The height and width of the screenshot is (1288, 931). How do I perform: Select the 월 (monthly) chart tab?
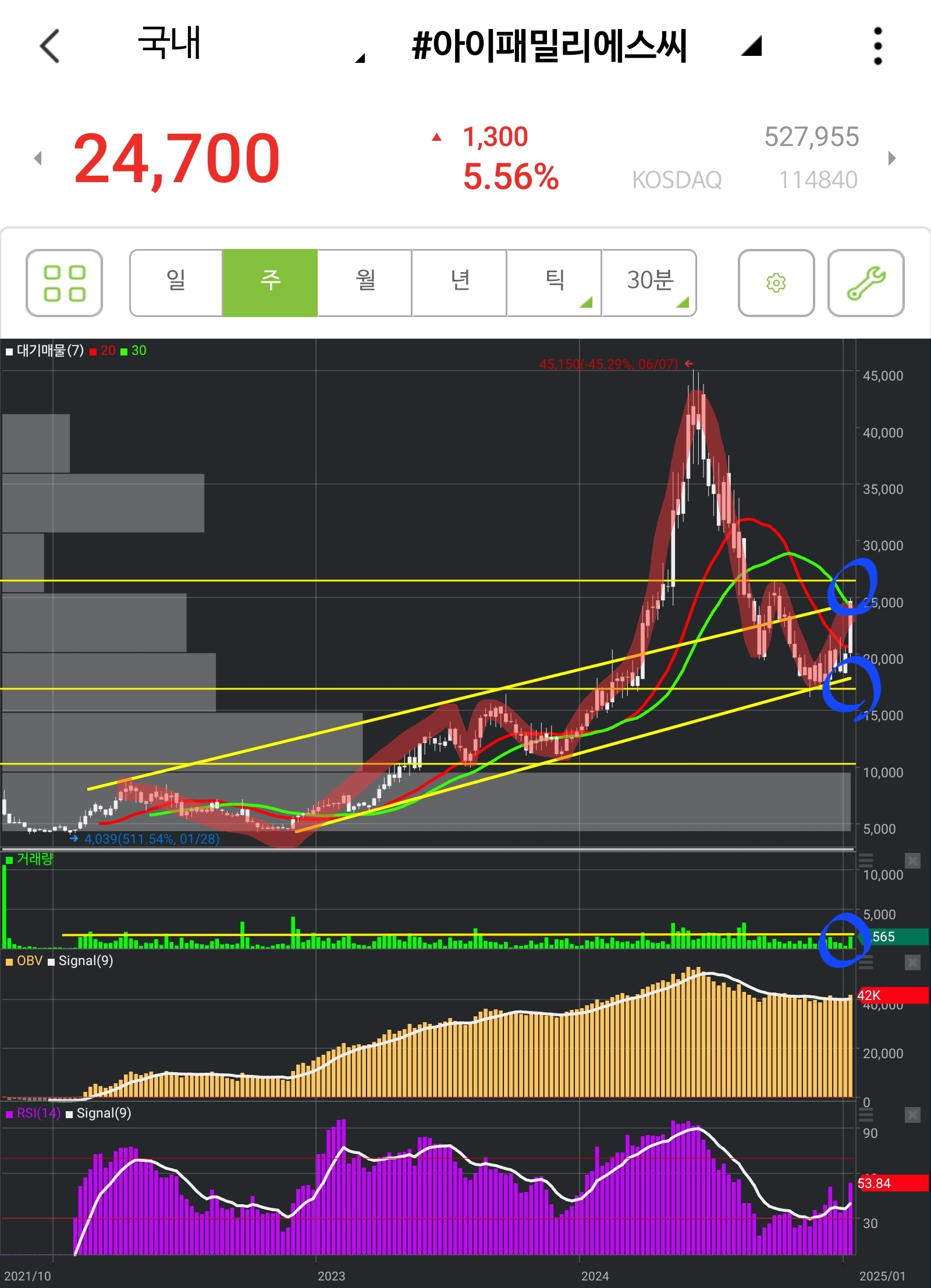click(365, 283)
